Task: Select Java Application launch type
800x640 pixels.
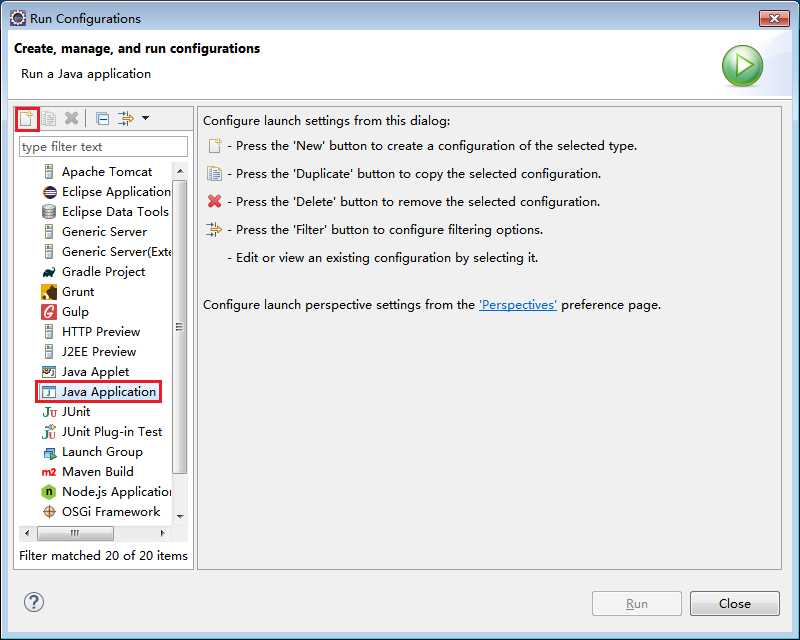Action: 109,392
